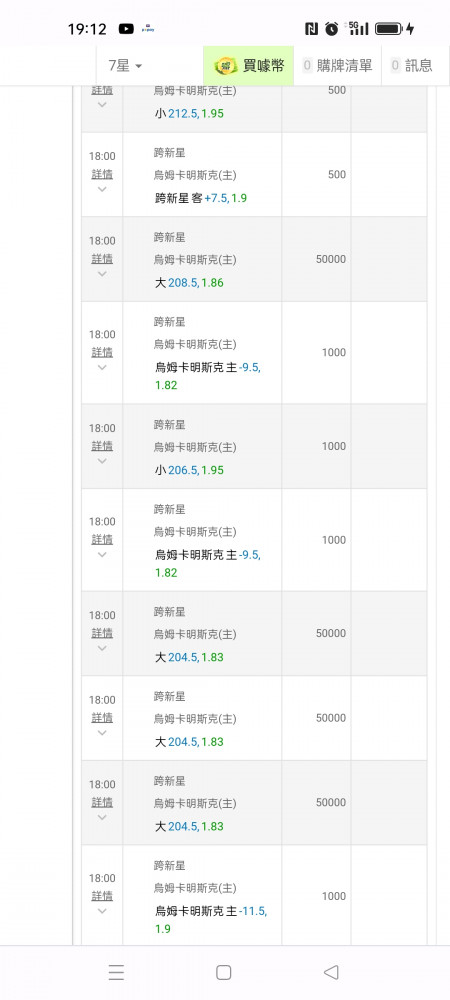Viewport: 450px width, 1000px height.
Task: Click the 50000 amount in 大 208.5 row
Action: coord(331,259)
